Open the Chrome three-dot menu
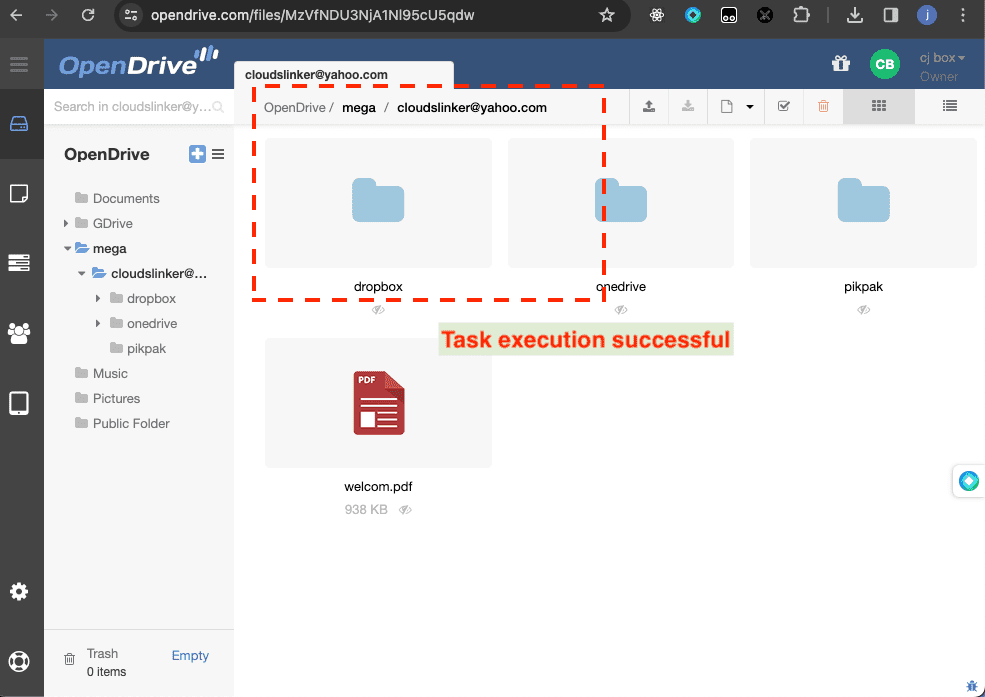 click(963, 15)
